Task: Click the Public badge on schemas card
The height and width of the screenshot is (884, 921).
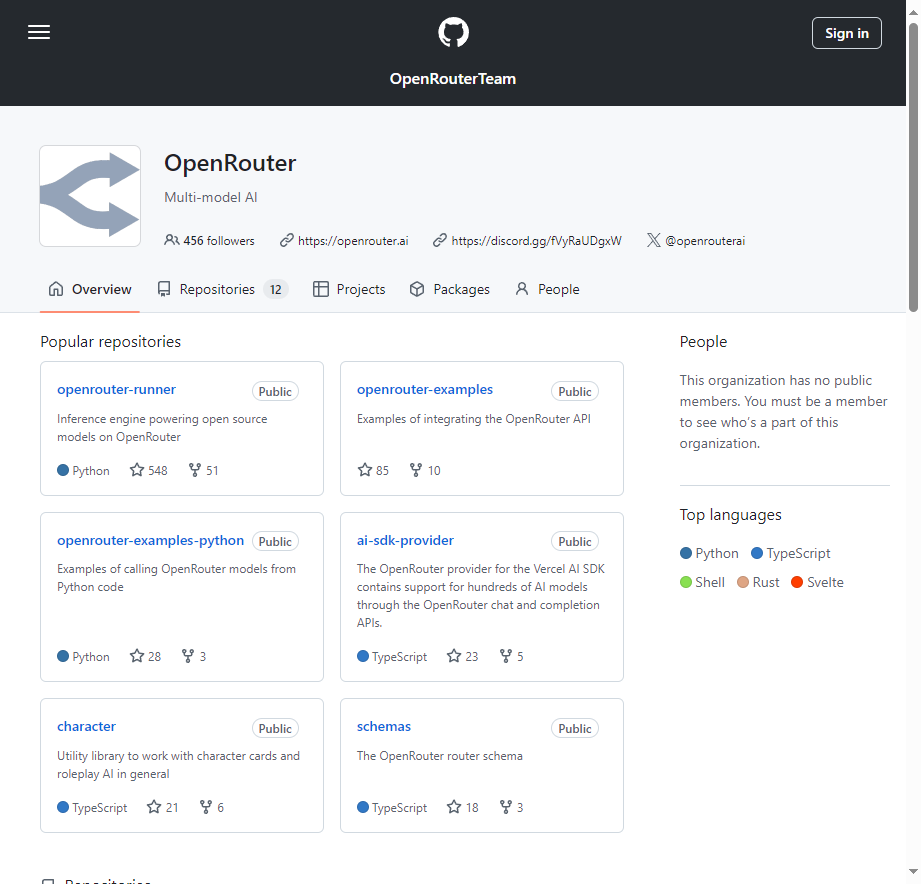Action: tap(574, 728)
